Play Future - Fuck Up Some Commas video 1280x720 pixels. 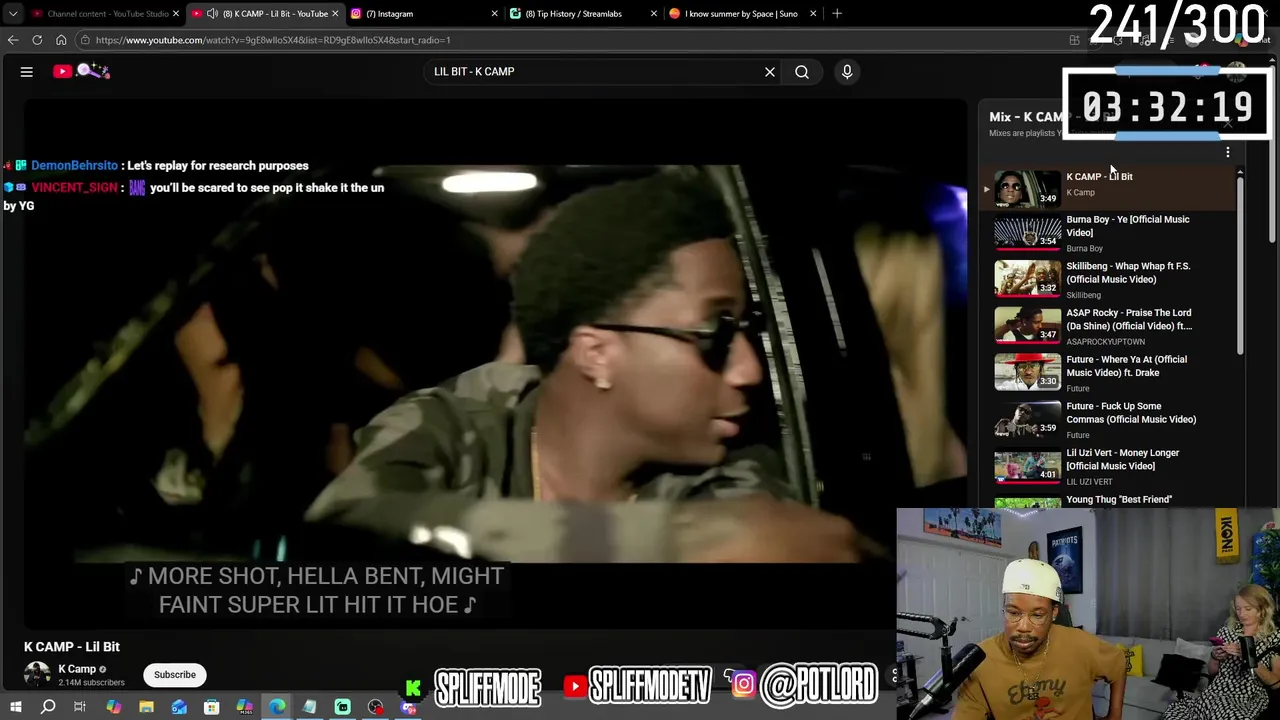tap(1108, 420)
